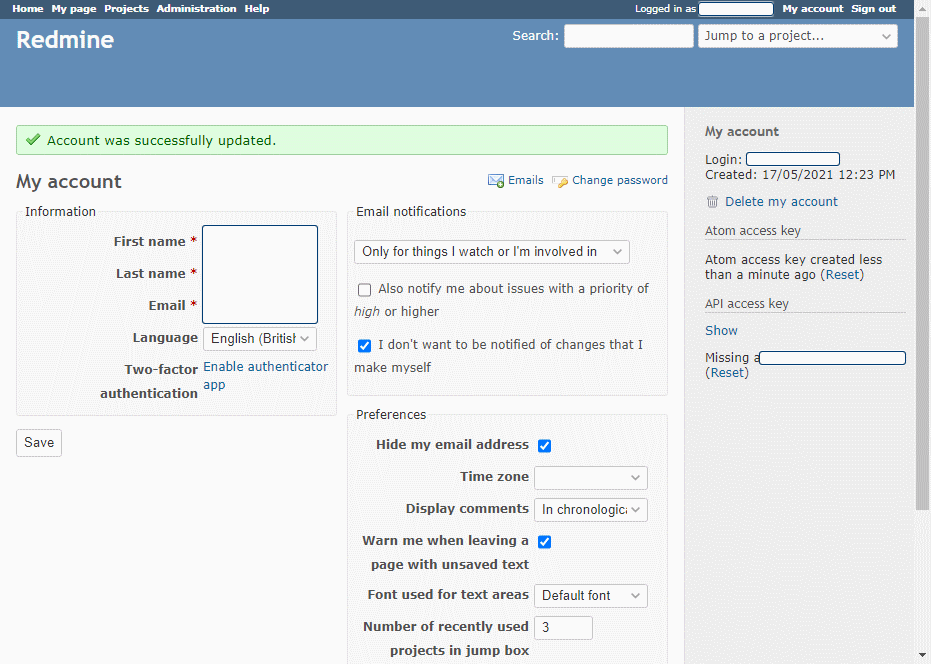Click Change password link
Viewport: 931px width, 664px height.
tap(620, 181)
